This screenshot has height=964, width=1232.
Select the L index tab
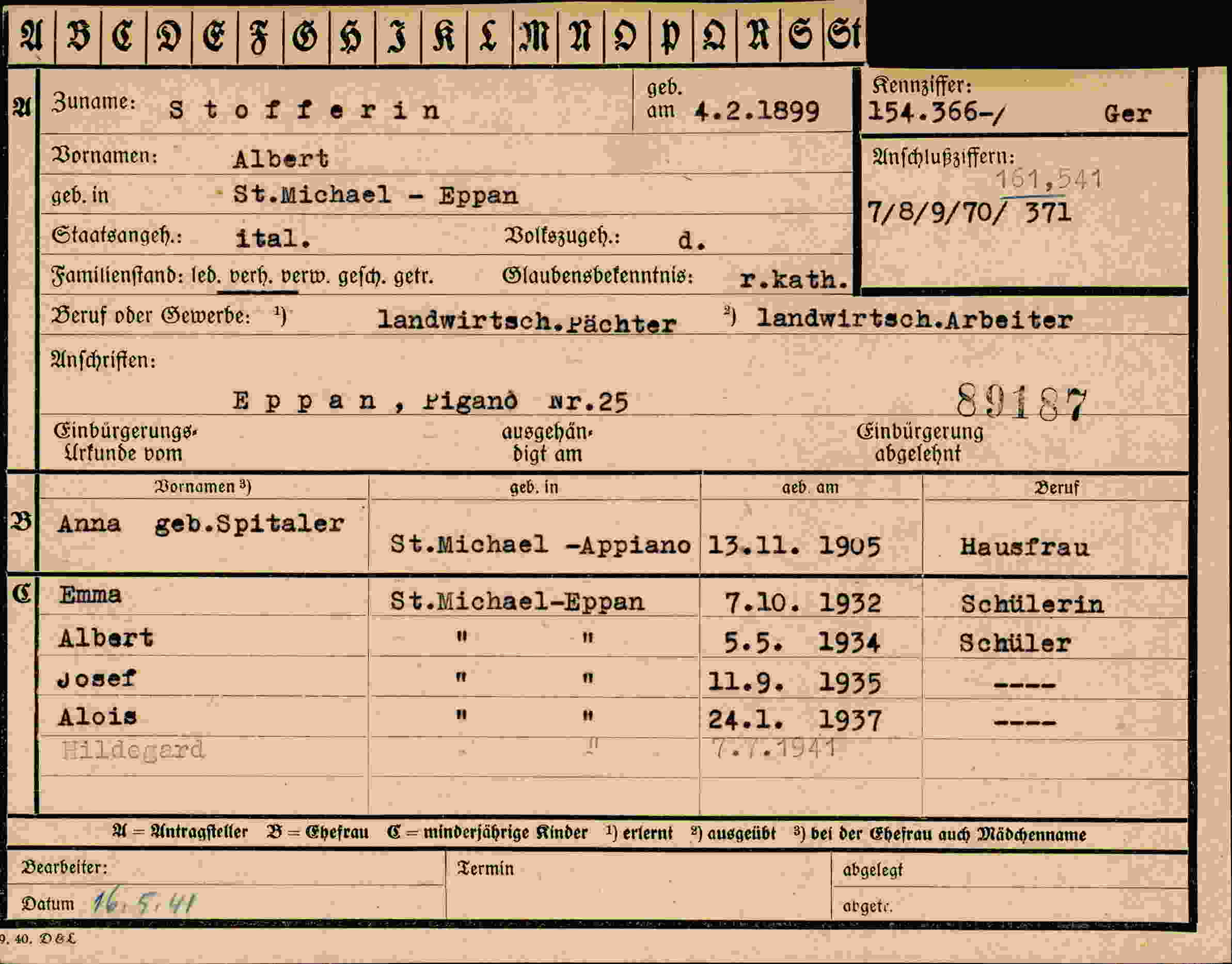(x=489, y=37)
